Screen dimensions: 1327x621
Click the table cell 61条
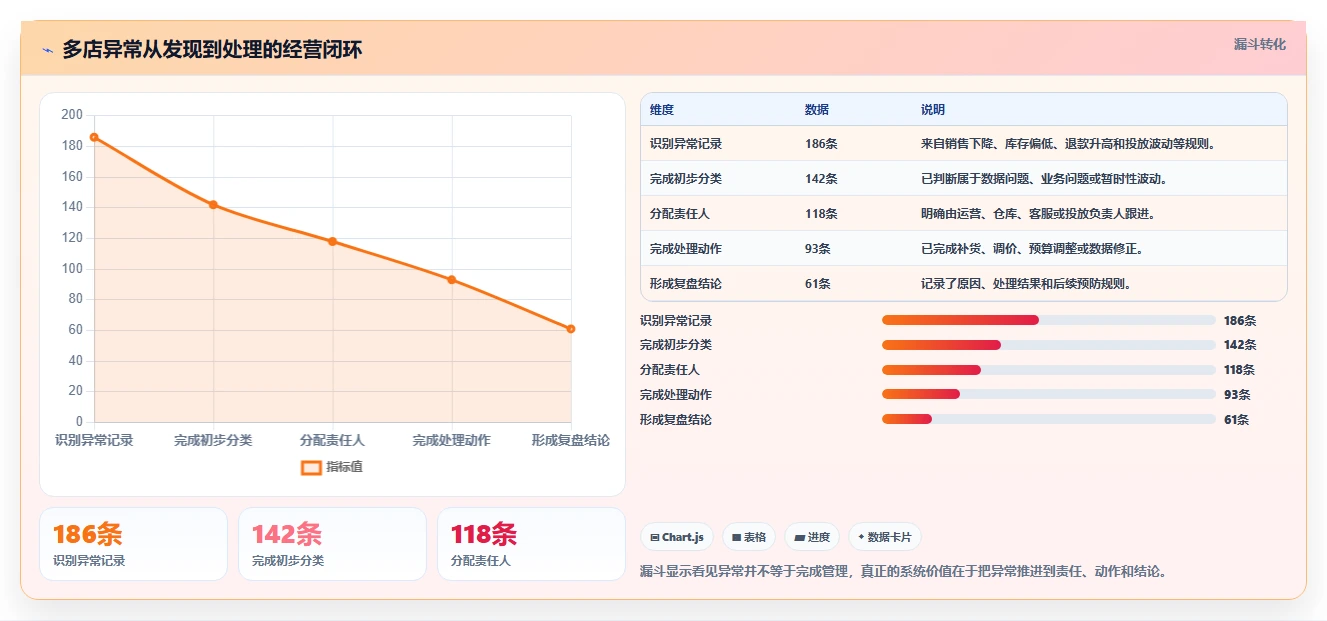click(x=818, y=284)
